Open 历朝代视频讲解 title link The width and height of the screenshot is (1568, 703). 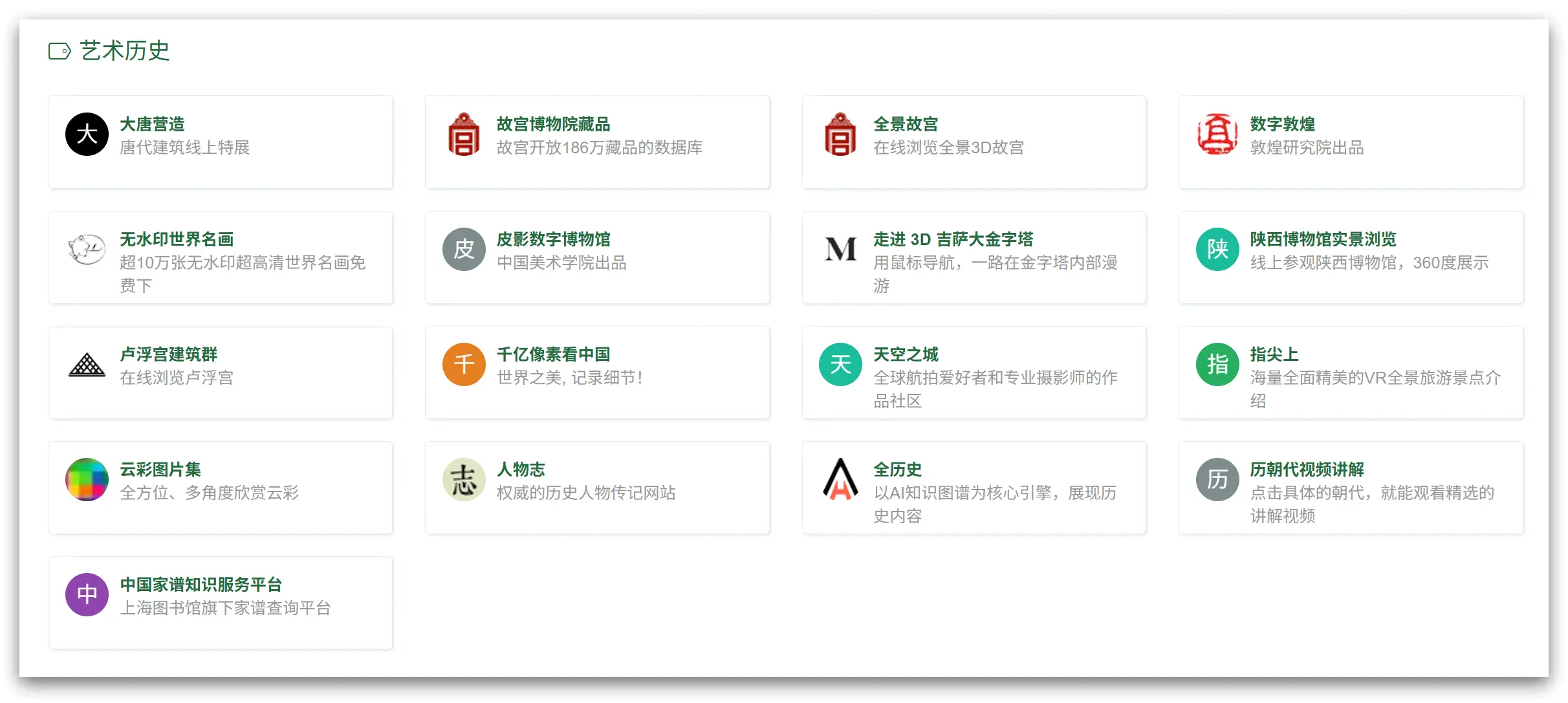pos(1307,470)
